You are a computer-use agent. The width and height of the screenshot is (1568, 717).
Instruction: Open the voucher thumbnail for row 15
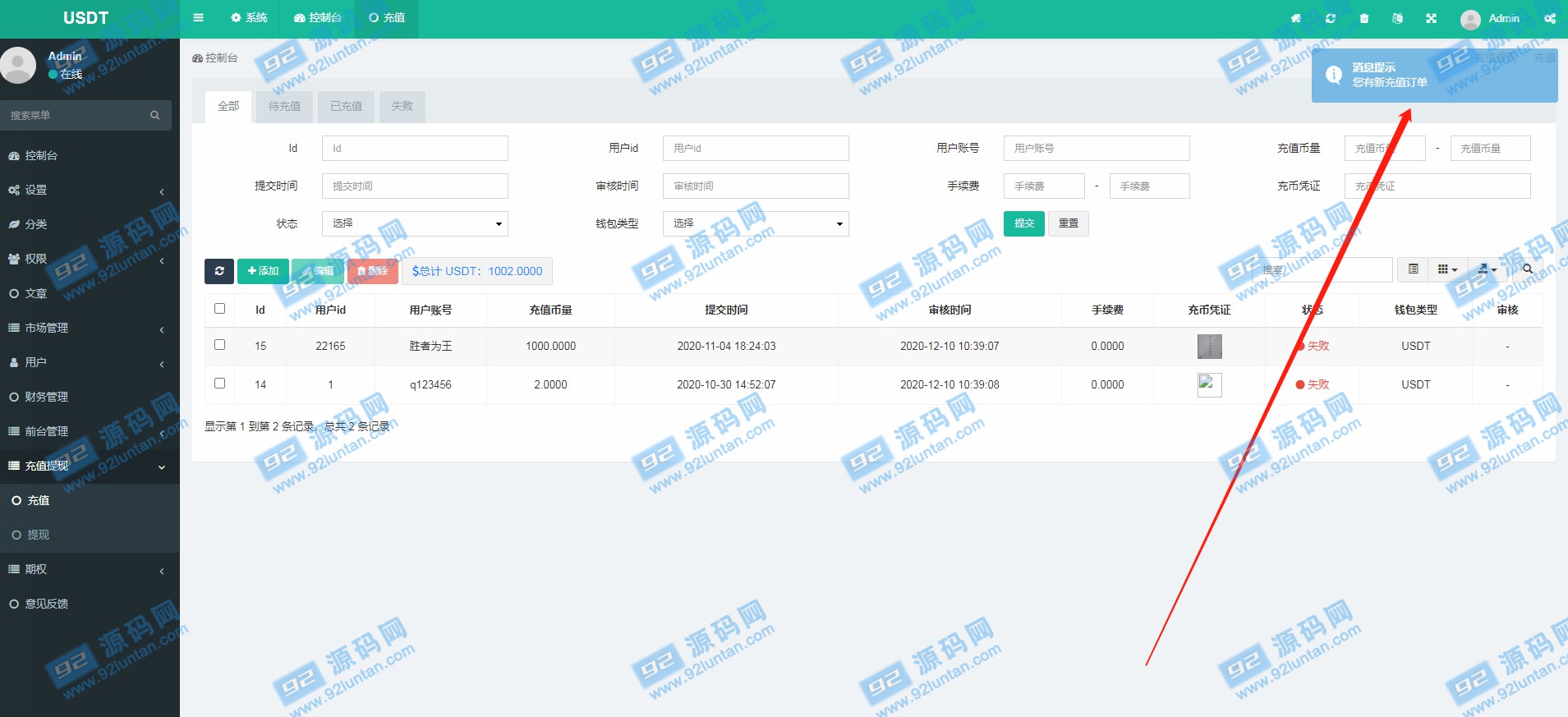click(x=1209, y=347)
